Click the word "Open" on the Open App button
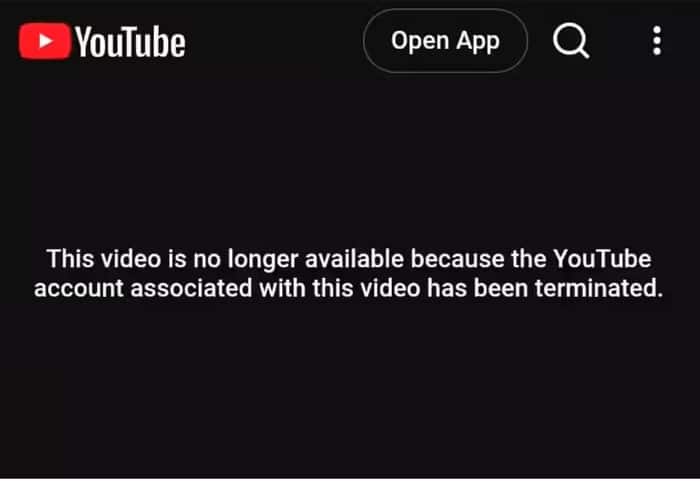 420,41
